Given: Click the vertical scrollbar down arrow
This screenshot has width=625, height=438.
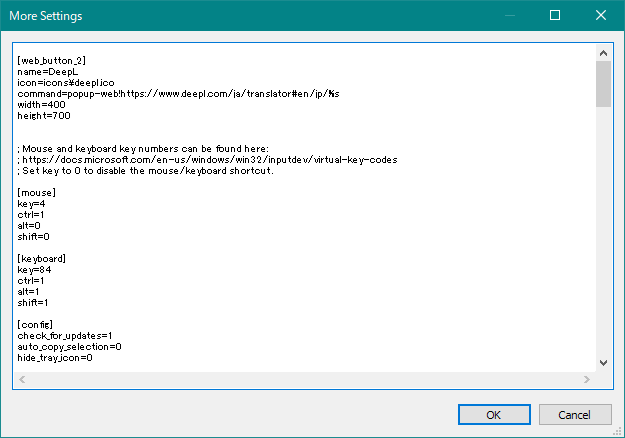Looking at the screenshot, I should click(x=603, y=363).
